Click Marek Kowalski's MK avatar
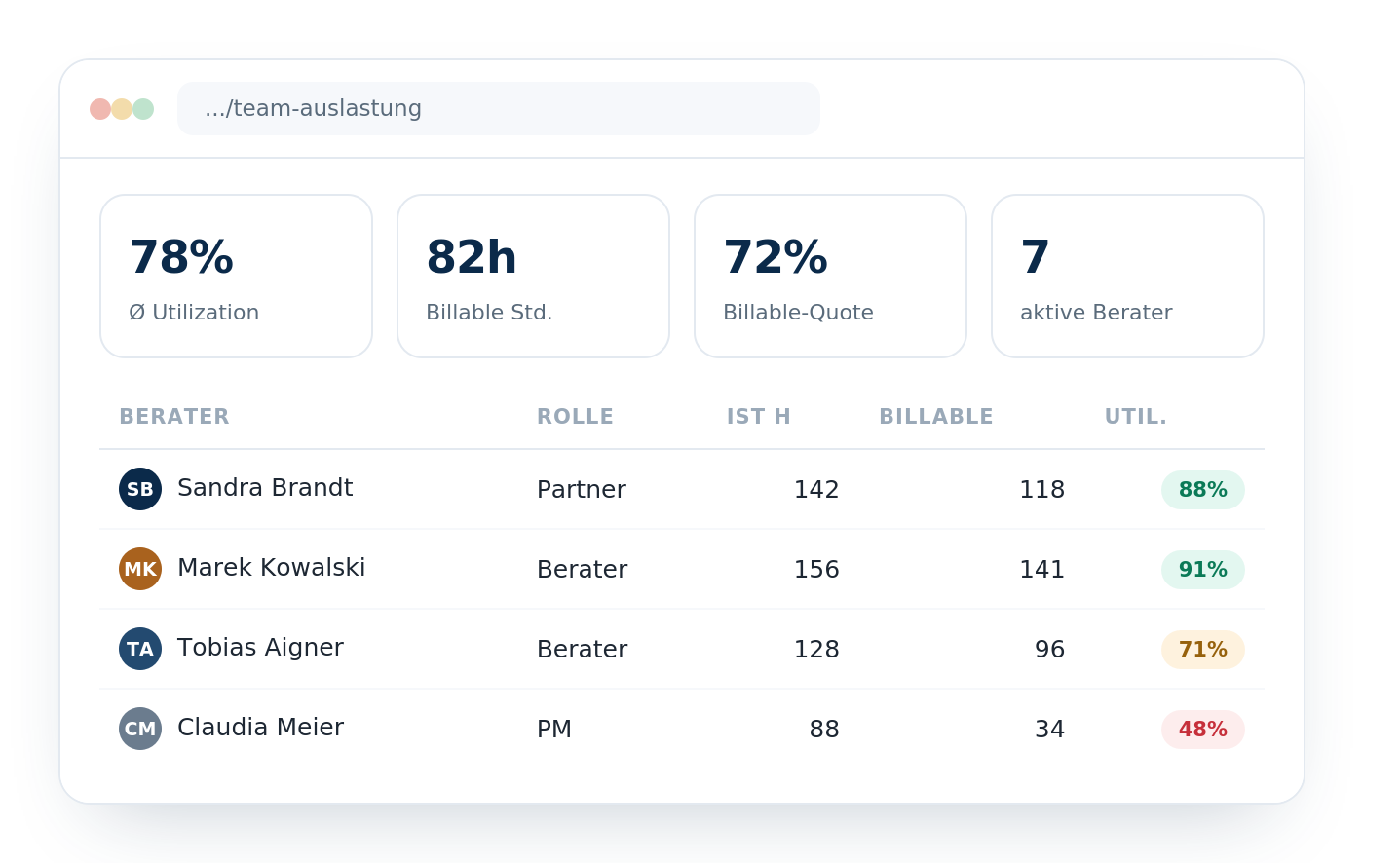 coord(140,569)
